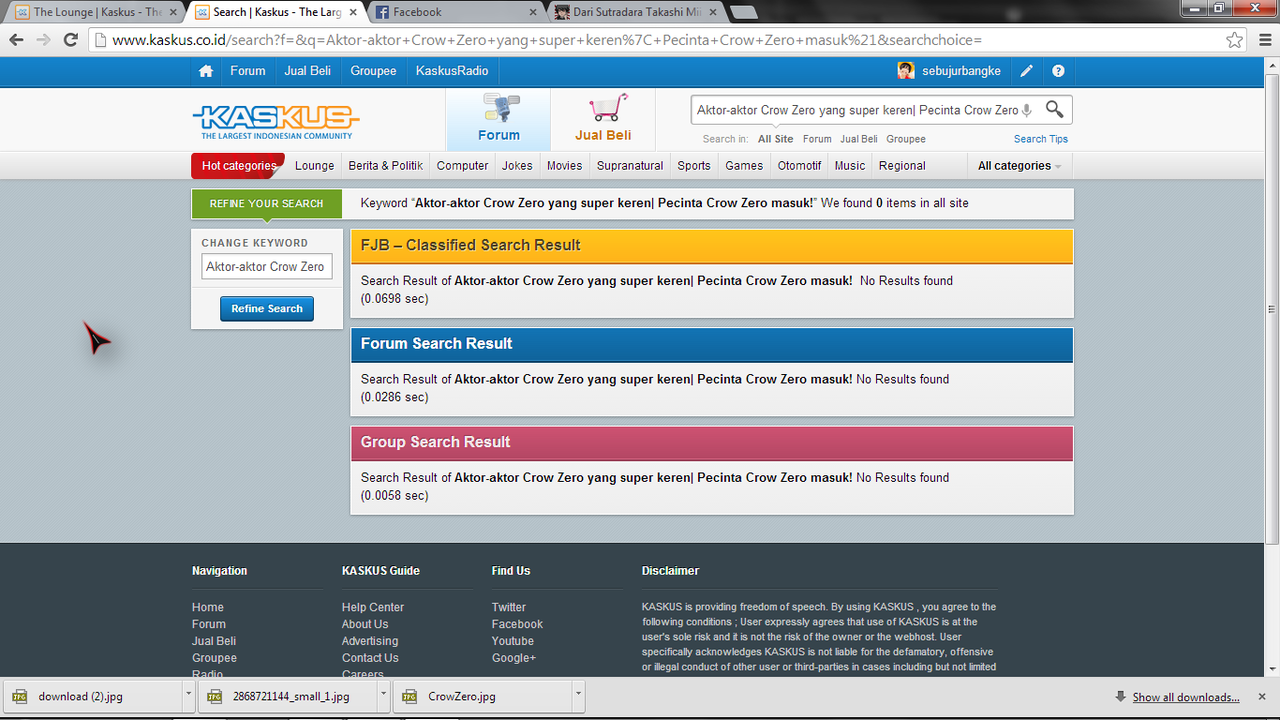
Task: Click the Refine Search button
Action: (267, 309)
